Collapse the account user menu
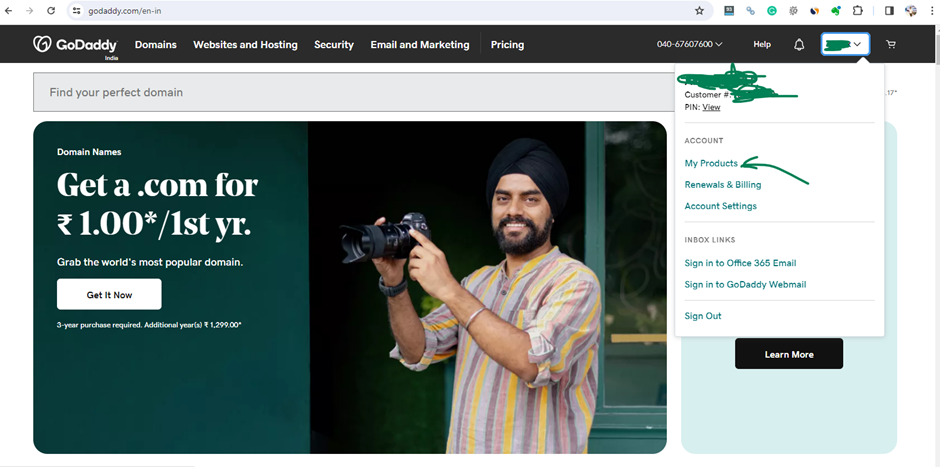This screenshot has width=940, height=467. [845, 44]
